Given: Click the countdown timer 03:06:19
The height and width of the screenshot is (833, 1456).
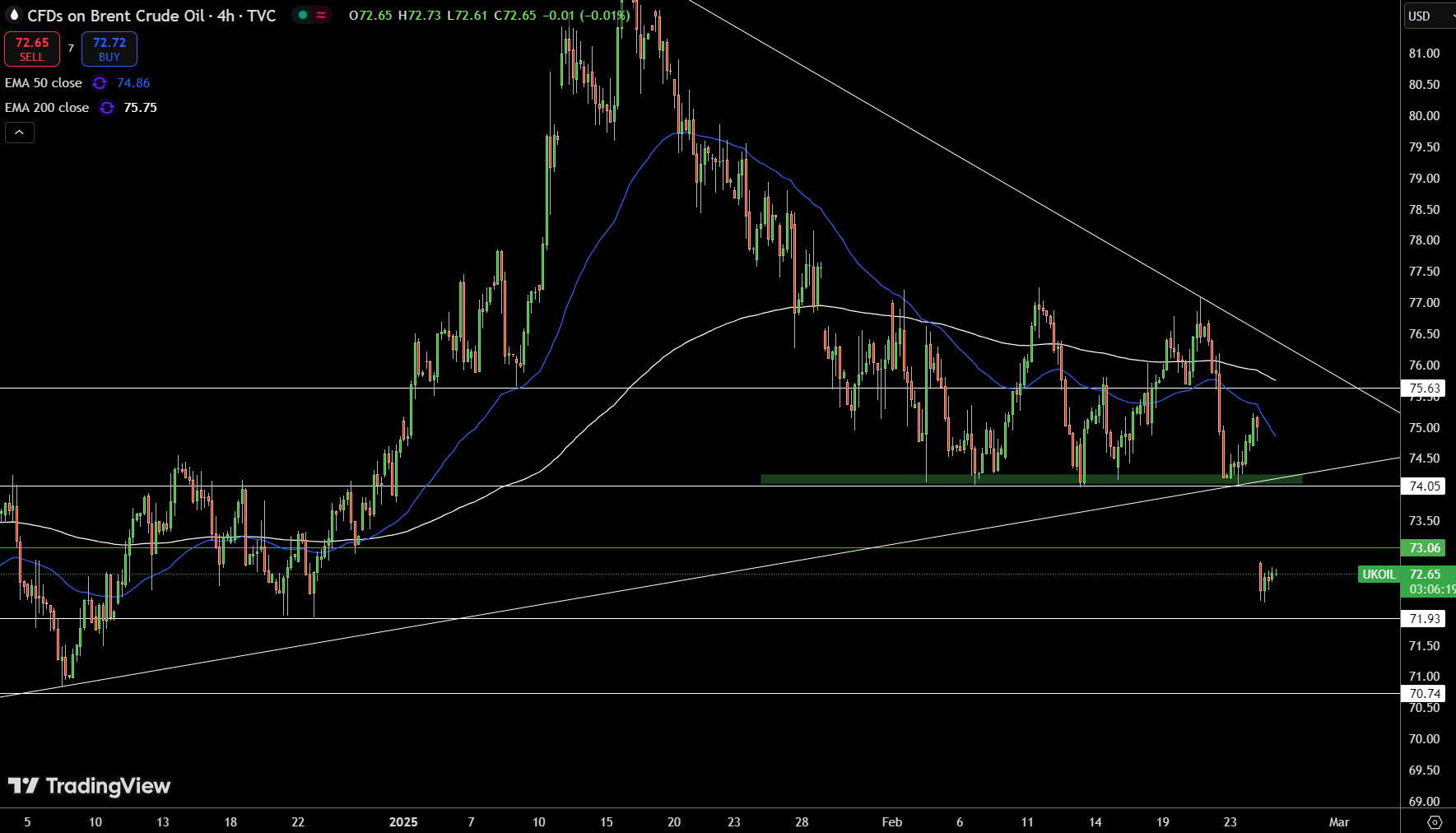Looking at the screenshot, I should point(1431,589).
